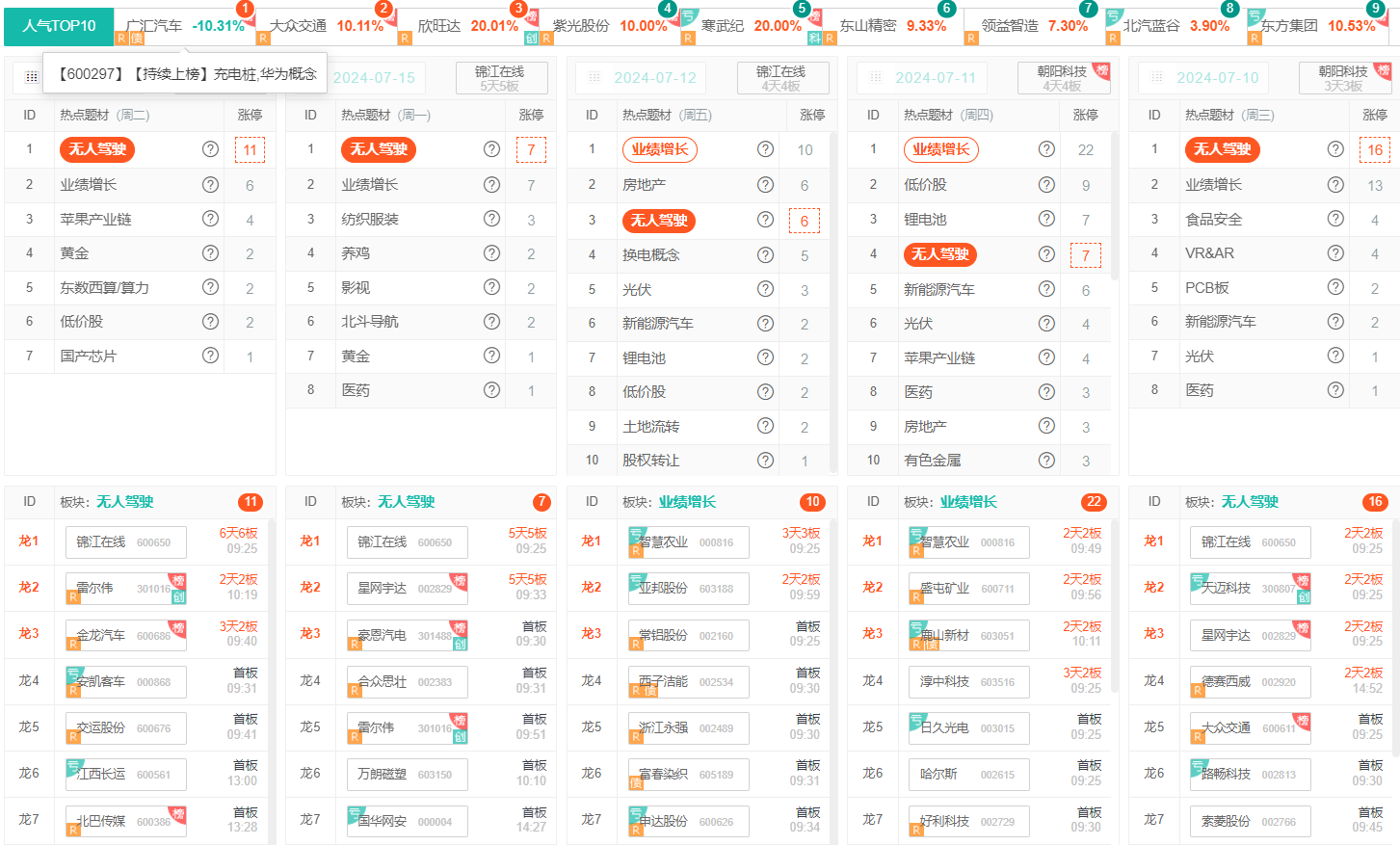Click dashed limit-up count 11 in 周二 column

(250, 149)
